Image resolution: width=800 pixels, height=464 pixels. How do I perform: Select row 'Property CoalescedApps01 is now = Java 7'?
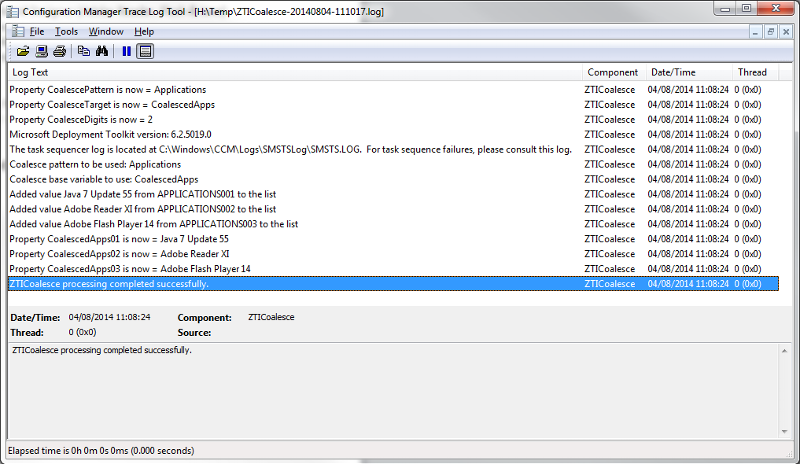coord(393,239)
